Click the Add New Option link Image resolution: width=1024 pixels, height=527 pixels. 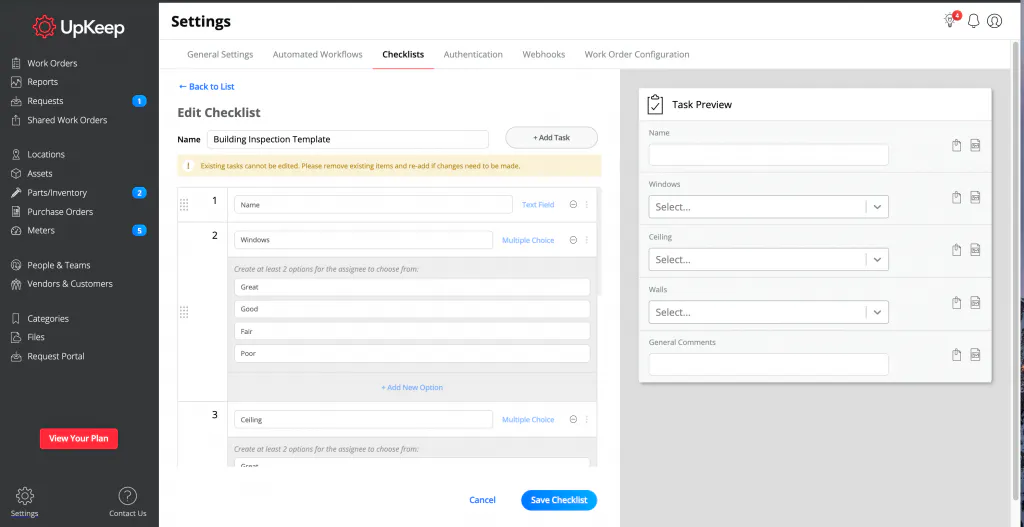412,387
